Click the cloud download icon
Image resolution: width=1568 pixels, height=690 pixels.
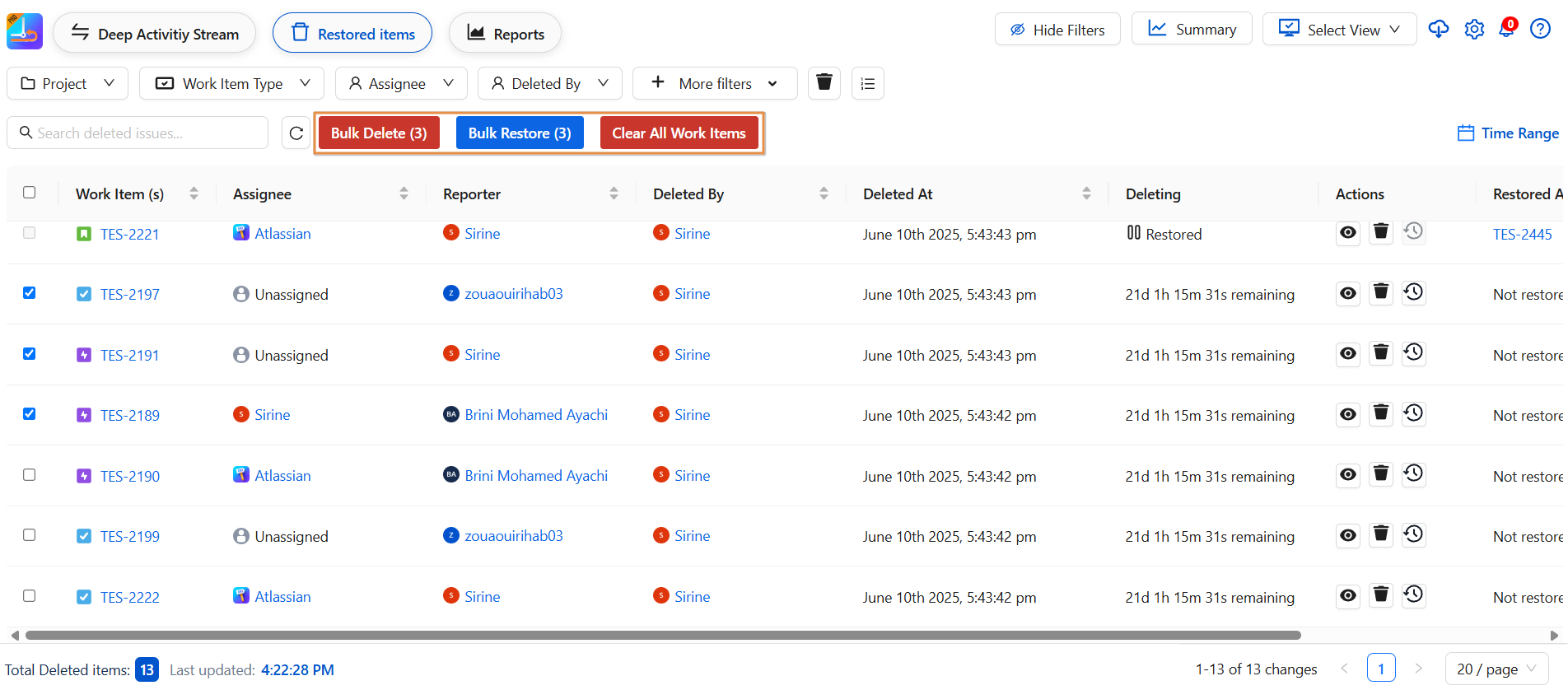coord(1438,30)
